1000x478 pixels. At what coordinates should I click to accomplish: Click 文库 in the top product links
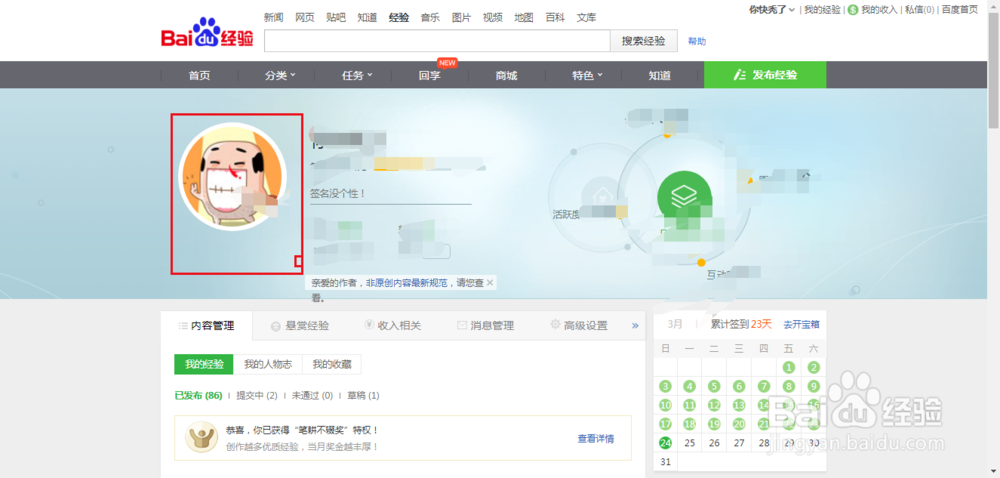coord(586,18)
